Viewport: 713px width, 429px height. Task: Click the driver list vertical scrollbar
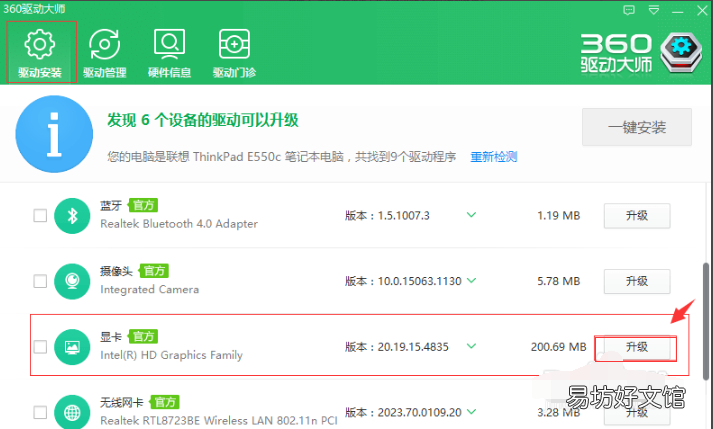(706, 321)
